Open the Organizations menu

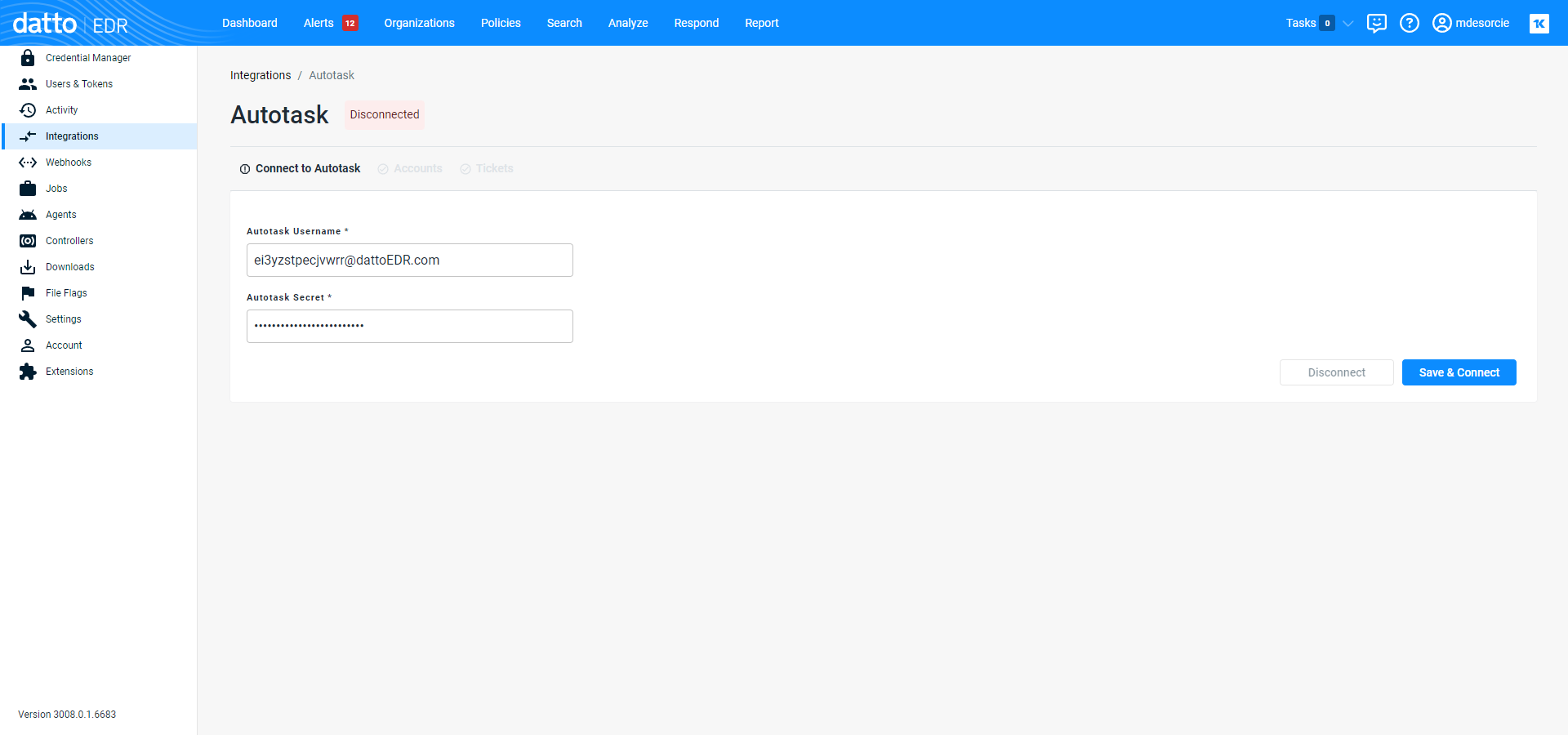point(420,23)
